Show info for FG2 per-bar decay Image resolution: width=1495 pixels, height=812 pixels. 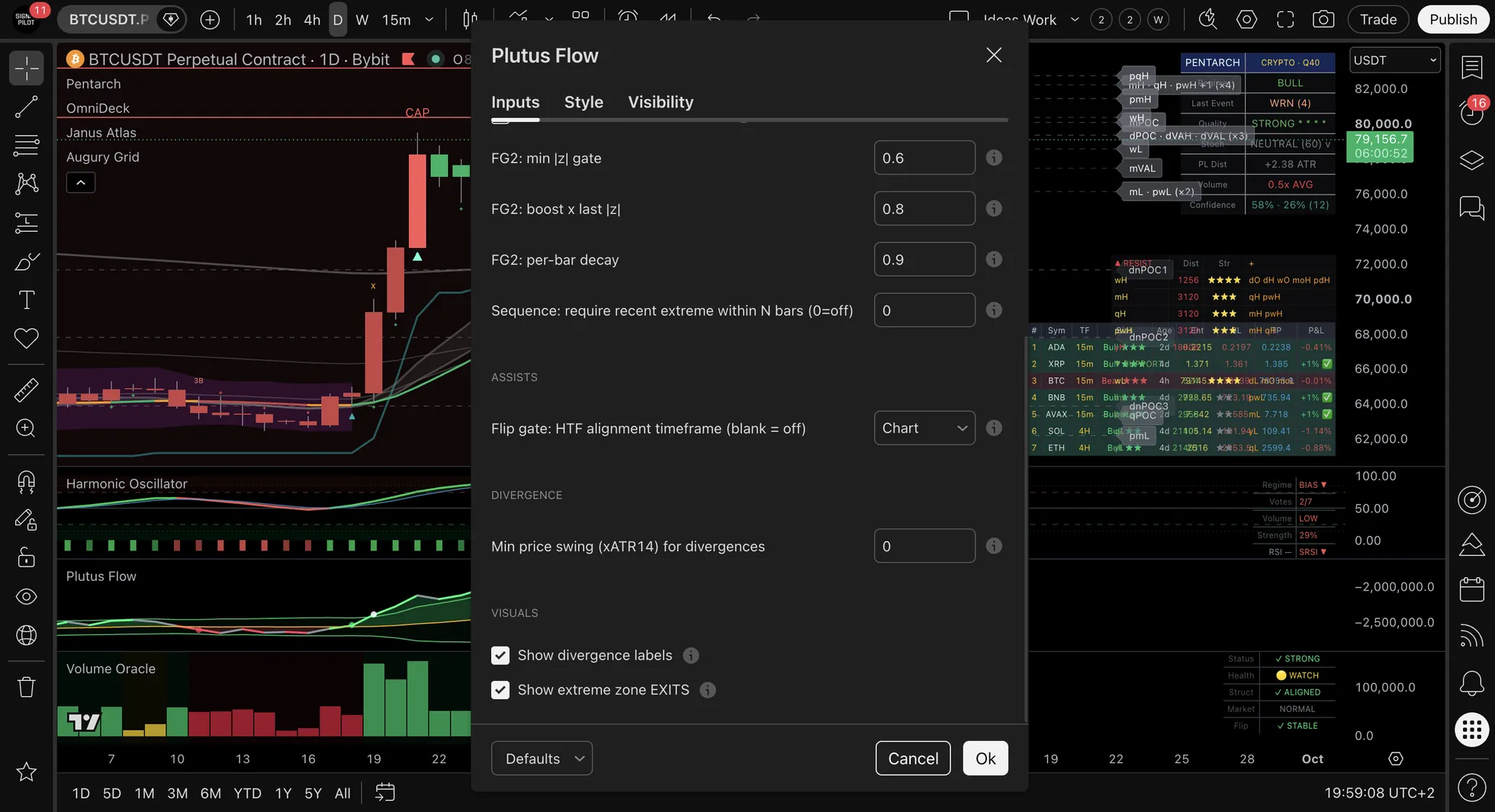pyautogui.click(x=994, y=259)
